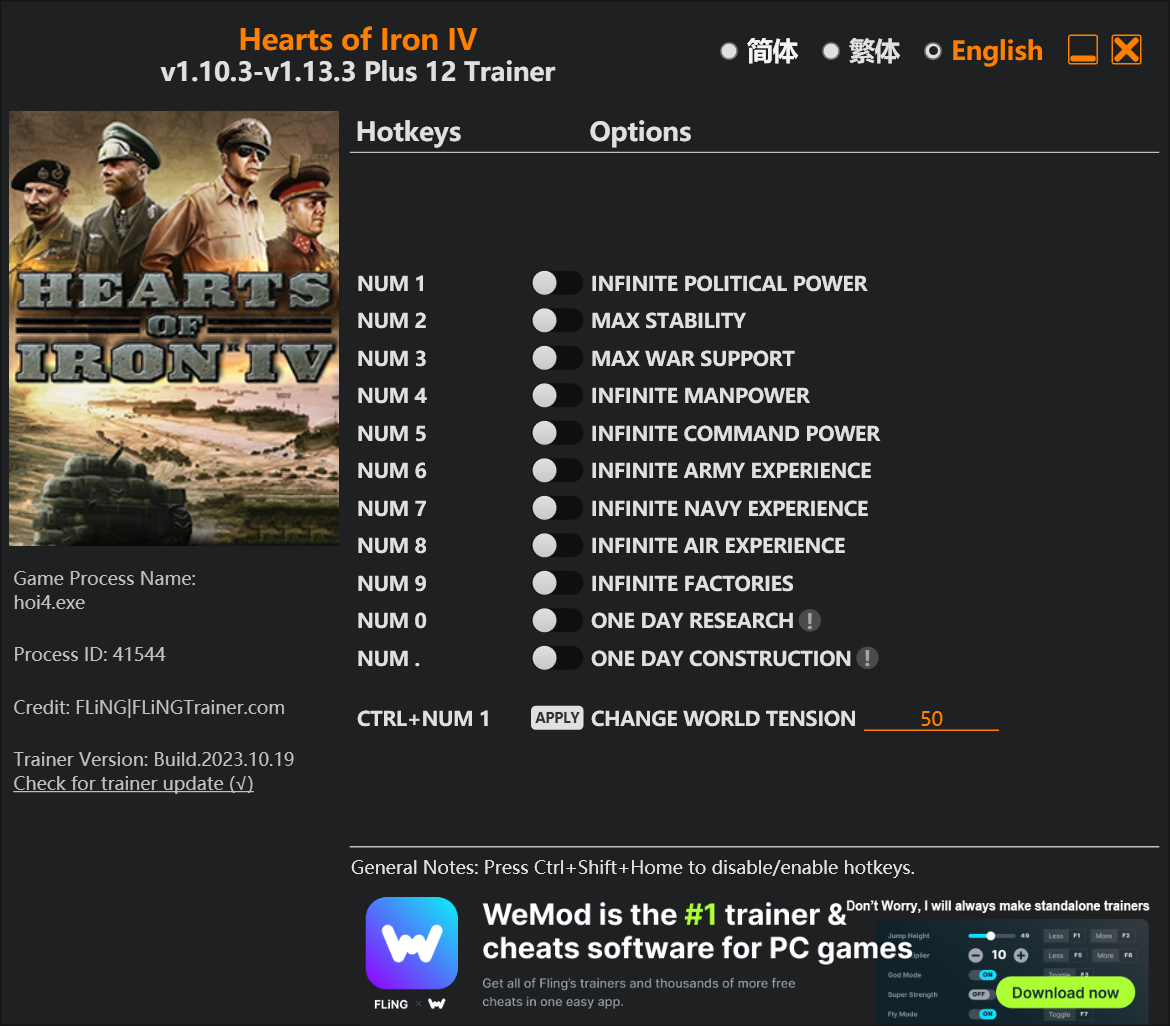Close the trainer window
Viewport: 1170px width, 1026px height.
point(1126,50)
